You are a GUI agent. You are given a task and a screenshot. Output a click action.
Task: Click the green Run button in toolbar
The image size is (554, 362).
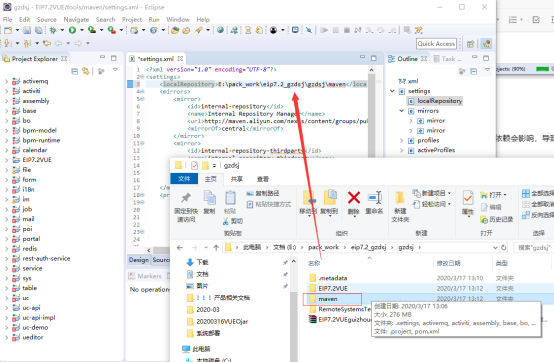tap(72, 30)
